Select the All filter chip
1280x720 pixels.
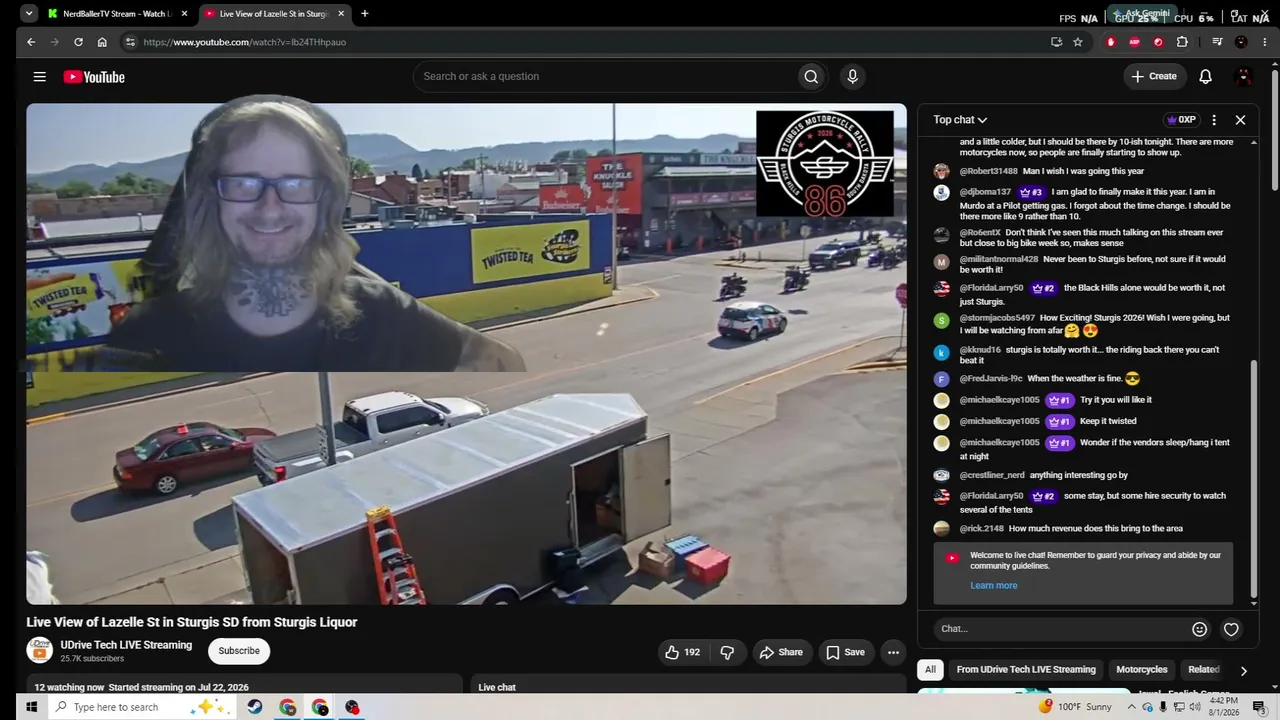click(930, 670)
